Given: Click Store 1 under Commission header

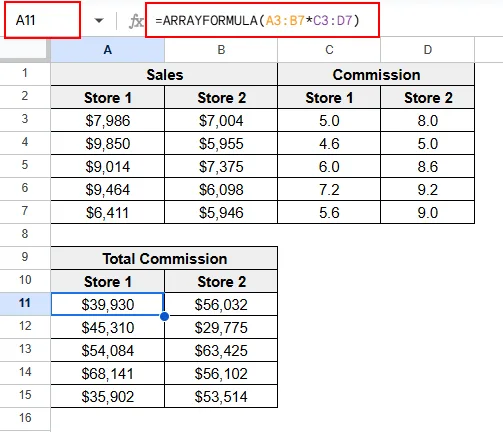Looking at the screenshot, I should tap(329, 97).
